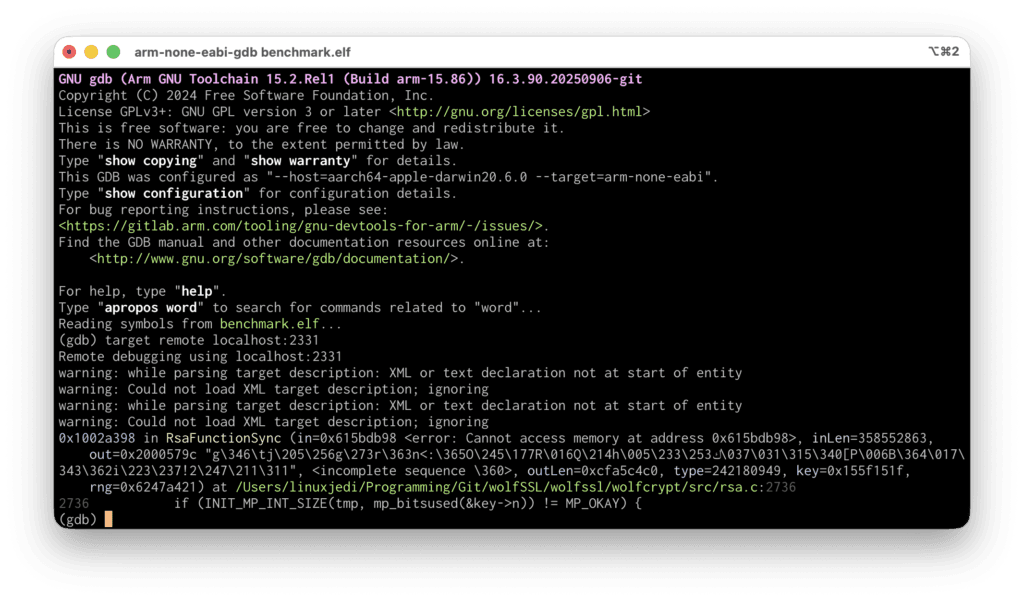Minimize the terminal with yellow button
This screenshot has height=600, width=1024.
[x=91, y=52]
